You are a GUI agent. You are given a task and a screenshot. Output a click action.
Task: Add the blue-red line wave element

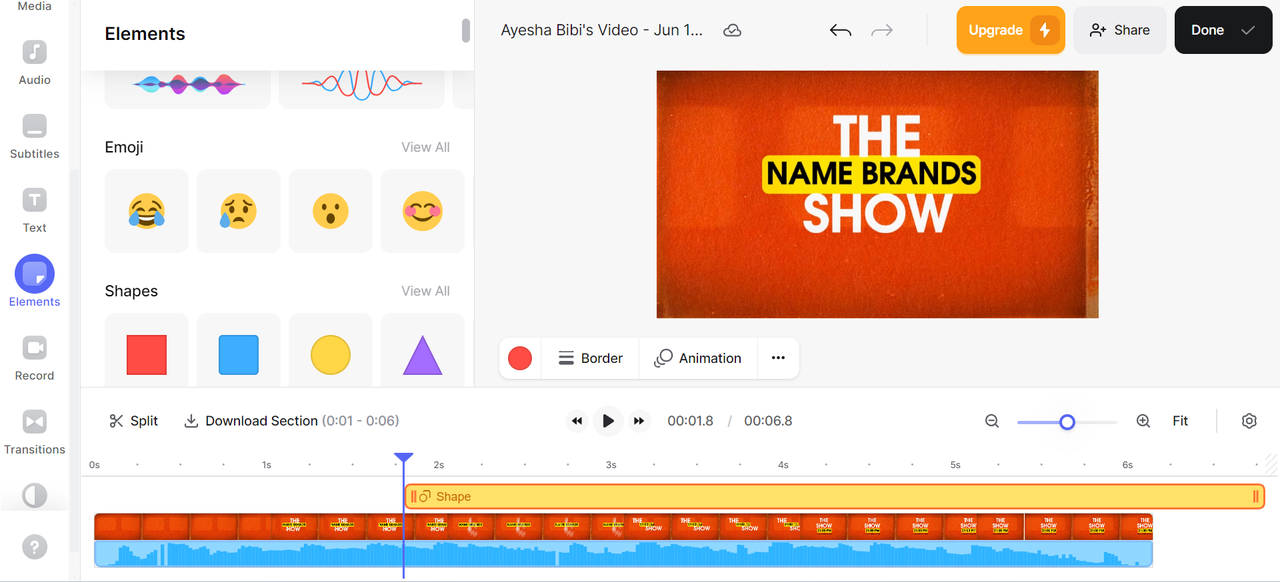pyautogui.click(x=361, y=88)
